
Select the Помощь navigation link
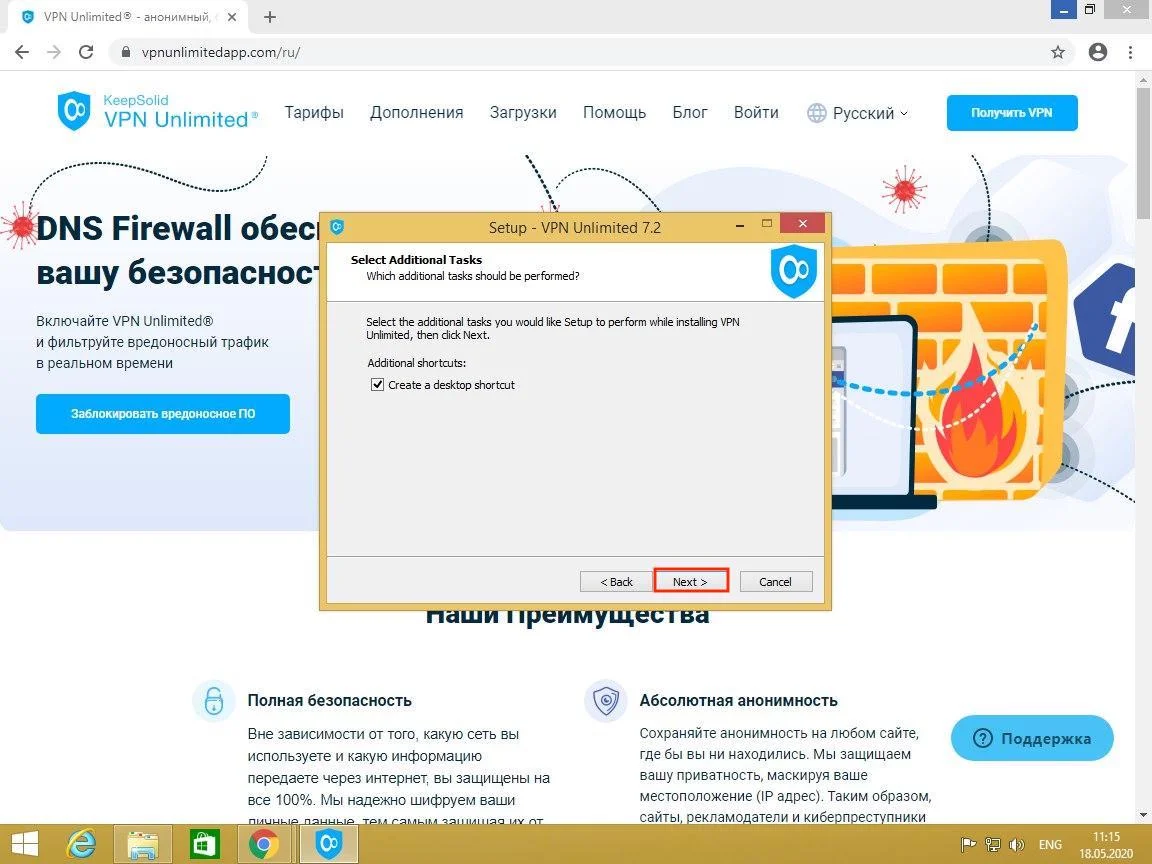tap(614, 112)
